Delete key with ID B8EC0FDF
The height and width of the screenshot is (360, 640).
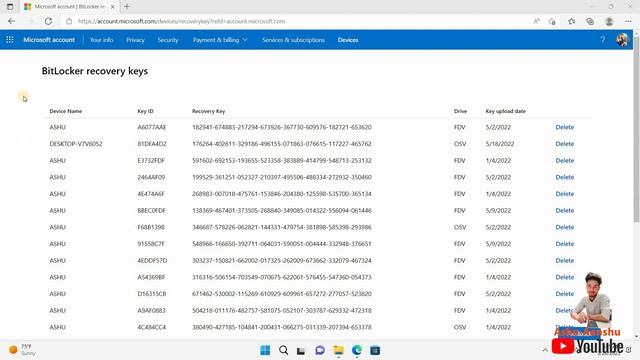tap(564, 210)
